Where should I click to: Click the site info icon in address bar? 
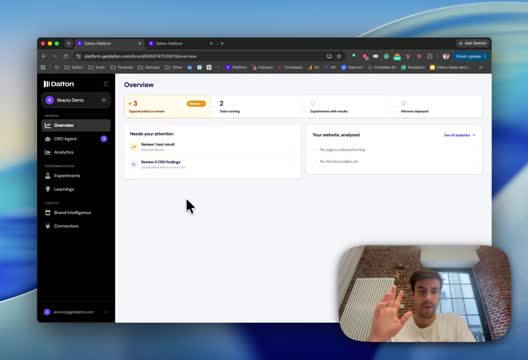click(78, 56)
